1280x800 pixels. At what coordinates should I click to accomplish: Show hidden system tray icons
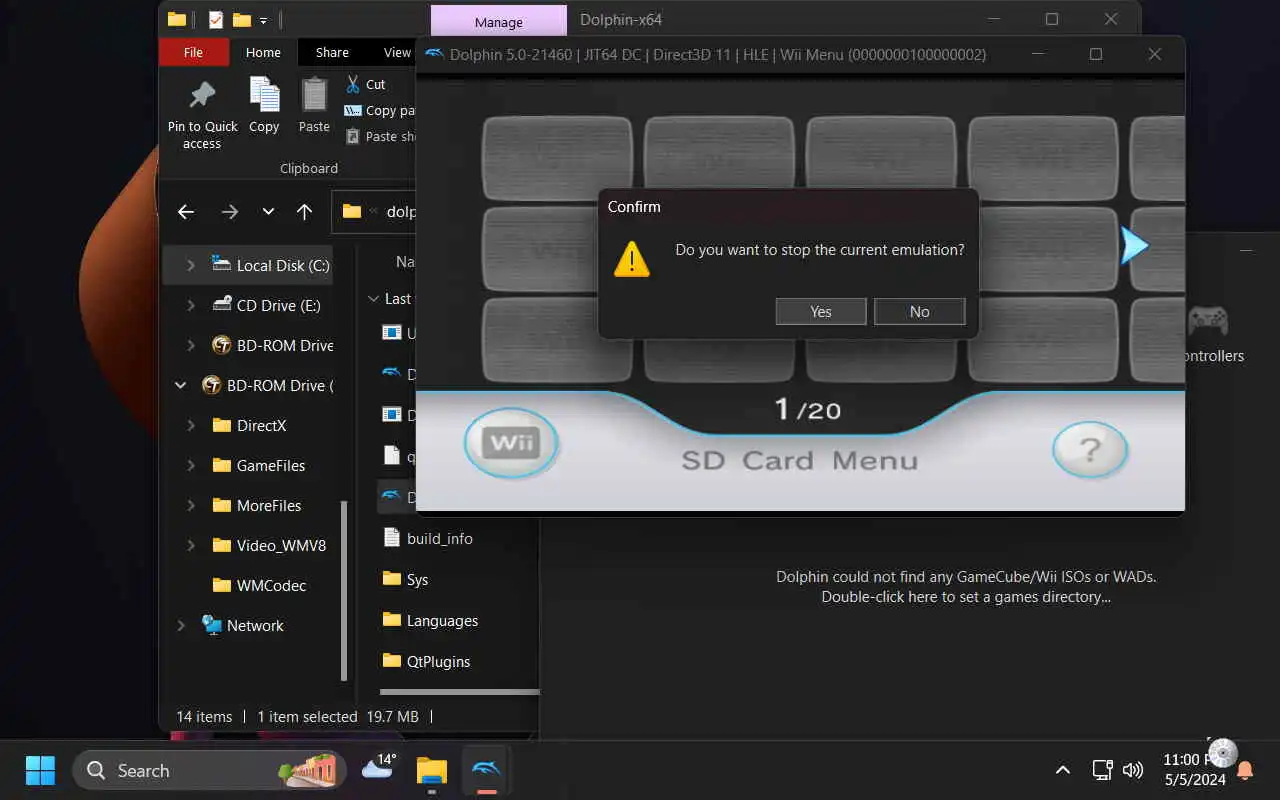(x=1062, y=770)
